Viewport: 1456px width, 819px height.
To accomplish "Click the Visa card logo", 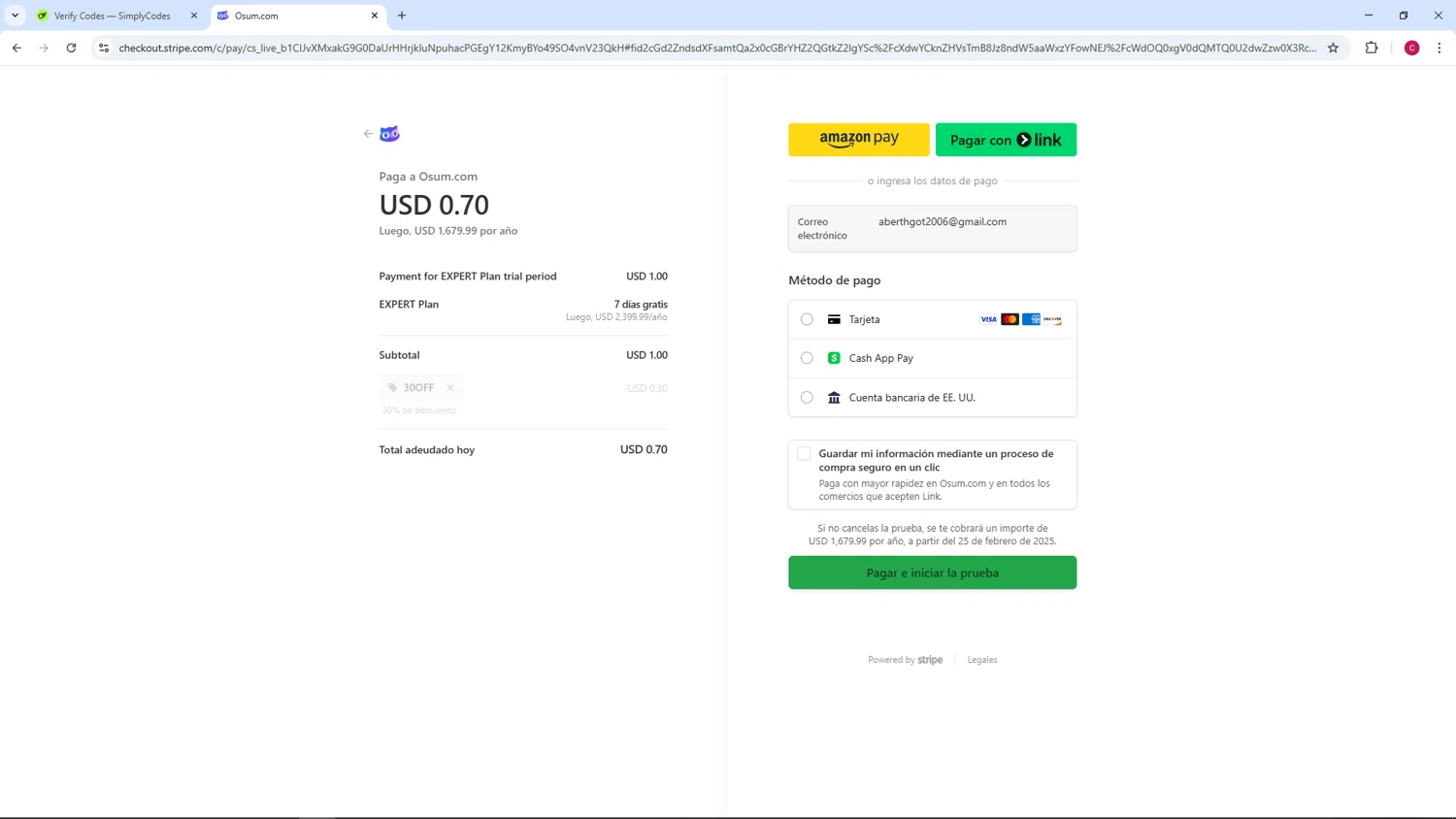I will pyautogui.click(x=988, y=319).
